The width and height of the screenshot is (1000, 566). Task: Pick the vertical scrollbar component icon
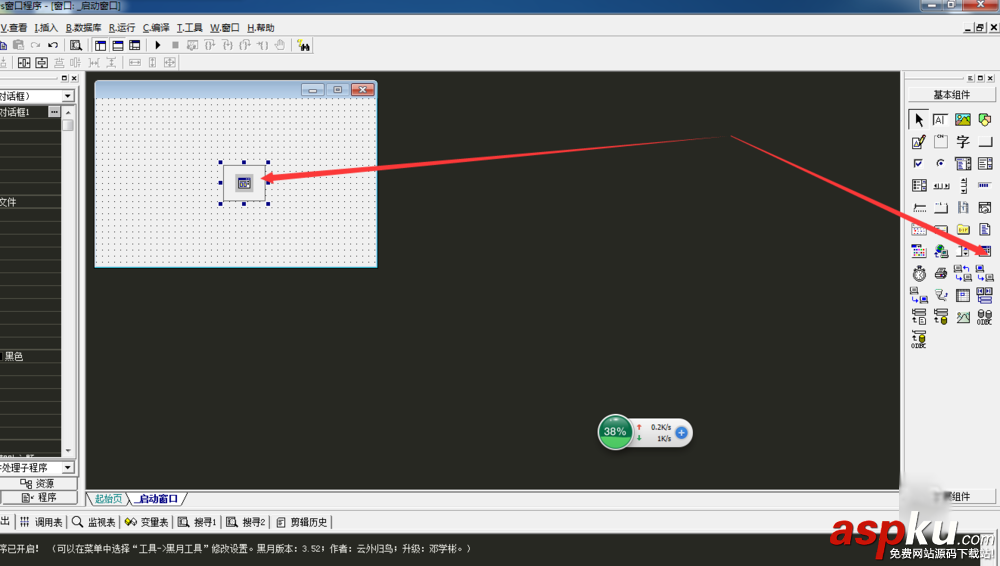(x=962, y=186)
